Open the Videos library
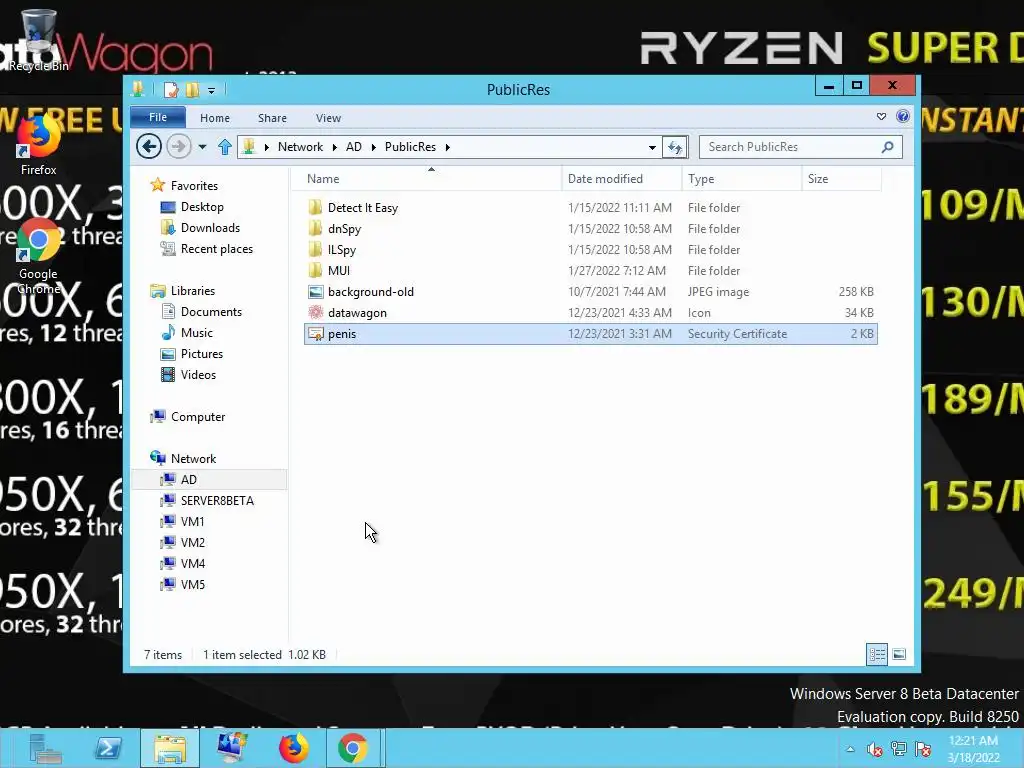The height and width of the screenshot is (768, 1024). tap(198, 375)
